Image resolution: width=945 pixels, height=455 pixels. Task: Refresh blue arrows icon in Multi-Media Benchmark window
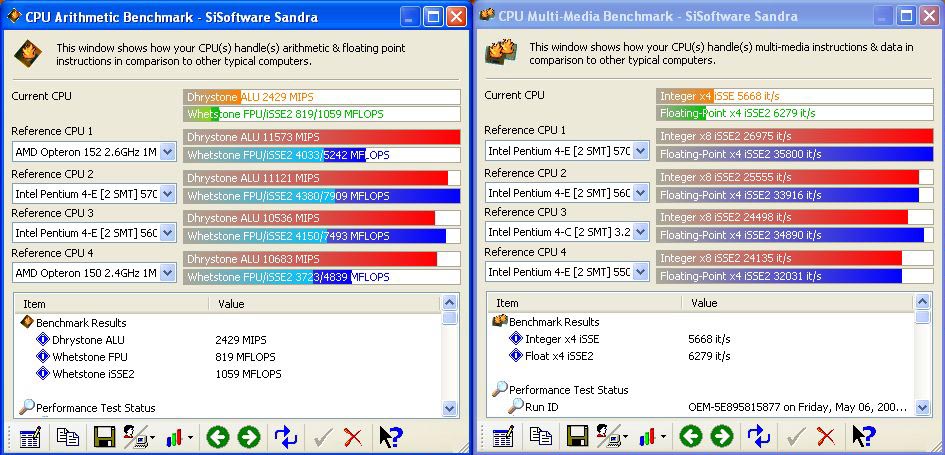click(x=758, y=436)
